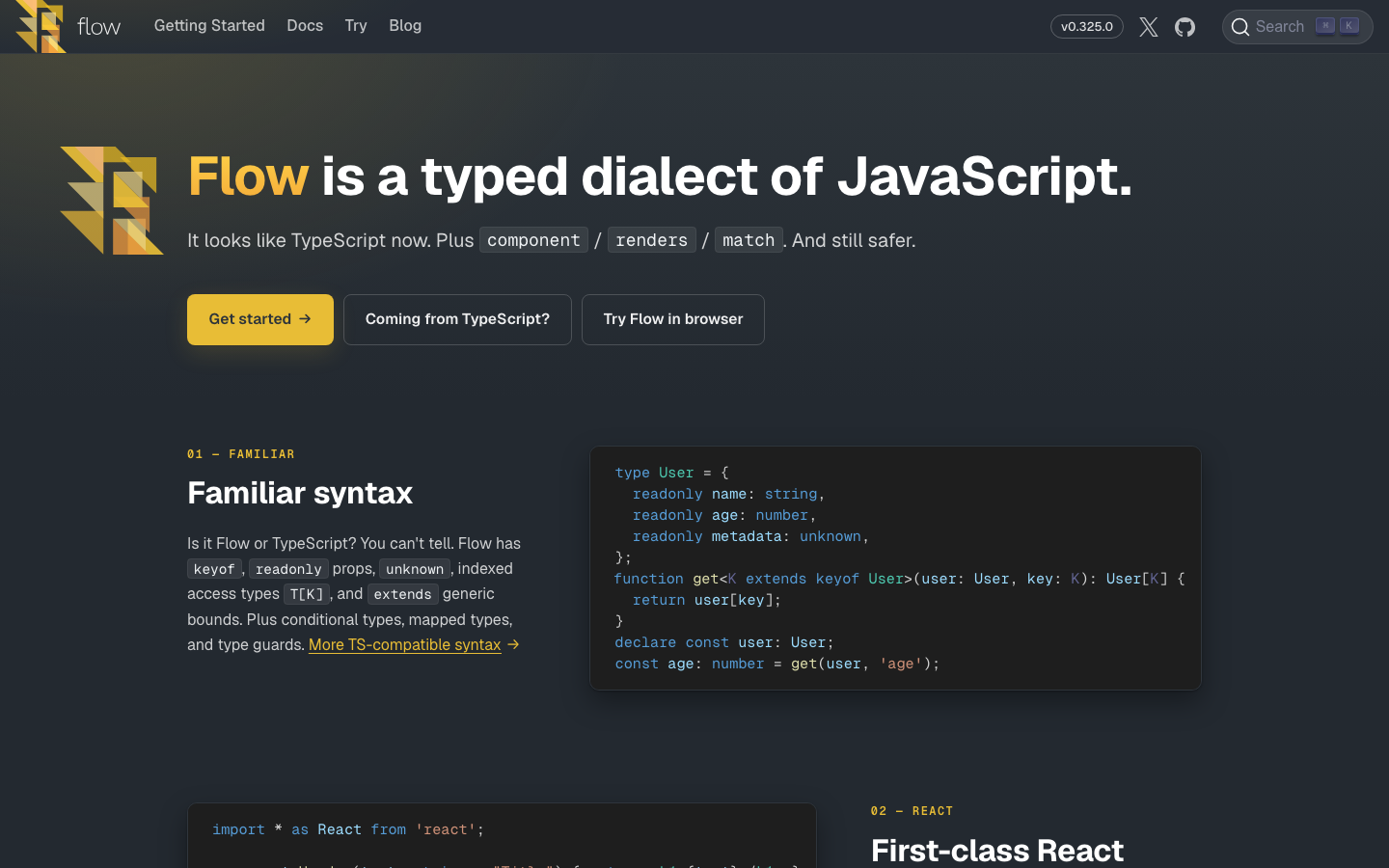Click the import React from 'react' code line
The image size is (1389, 868).
pyautogui.click(x=348, y=829)
